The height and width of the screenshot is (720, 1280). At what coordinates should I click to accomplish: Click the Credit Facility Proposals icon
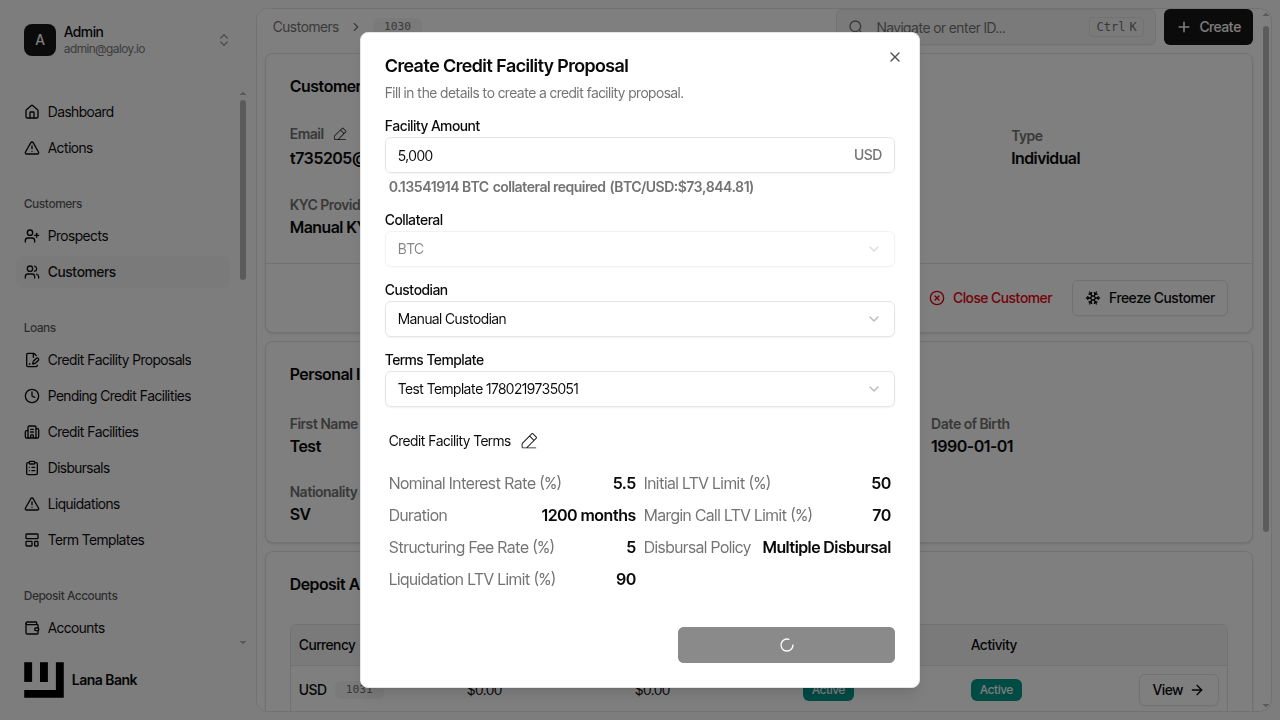32,360
